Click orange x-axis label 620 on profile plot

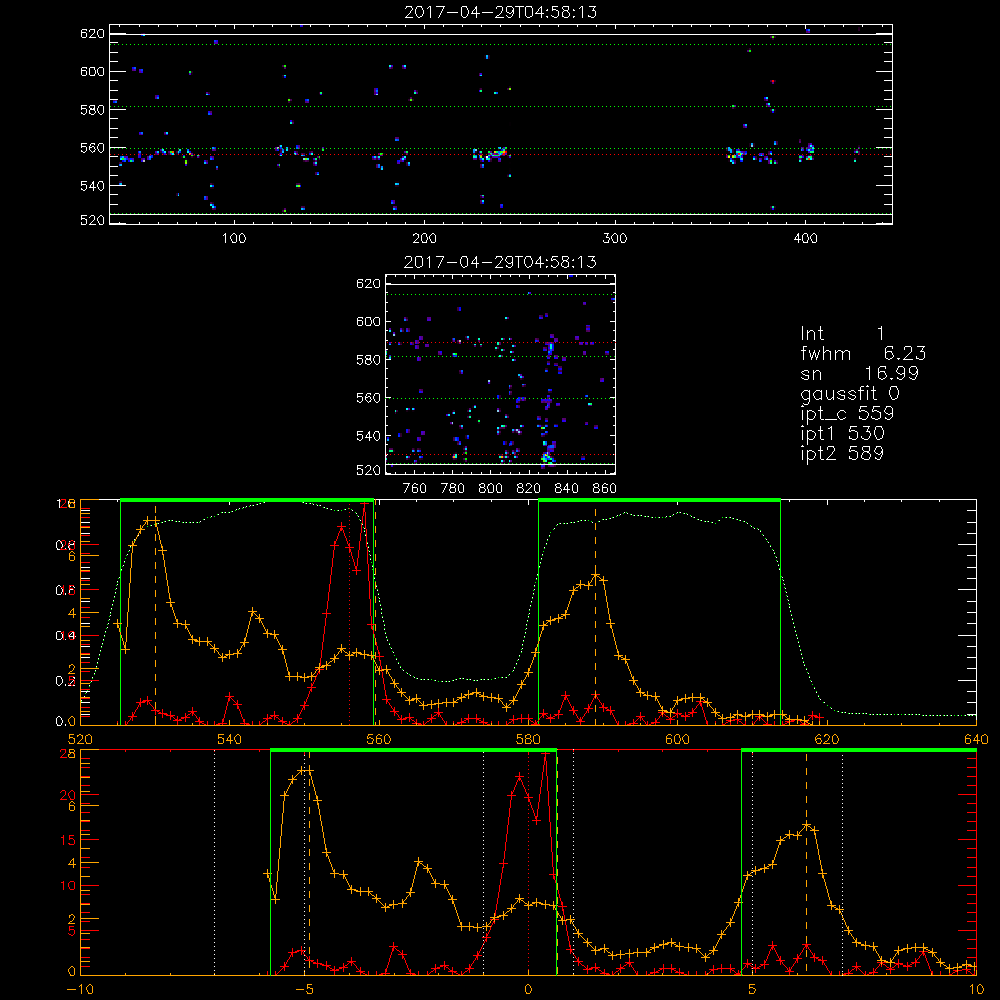pos(827,739)
